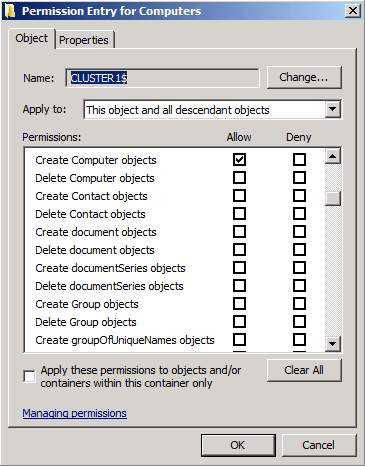
Task: Check Allow for Delete Computer objects
Action: pos(239,178)
